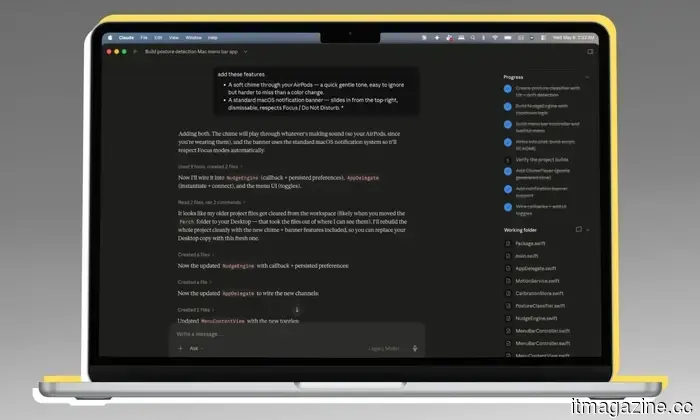Click the file icon beside MotionService.swift
This screenshot has height=420, width=700.
508,281
